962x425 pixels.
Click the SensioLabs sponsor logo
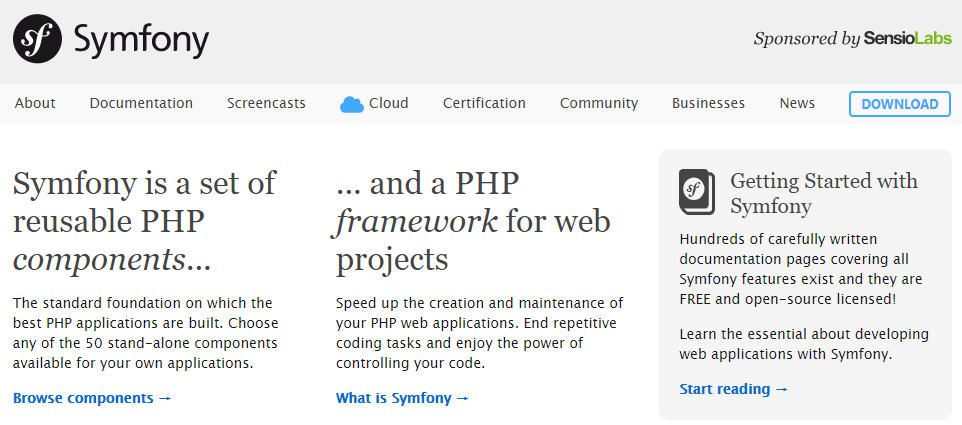(907, 39)
